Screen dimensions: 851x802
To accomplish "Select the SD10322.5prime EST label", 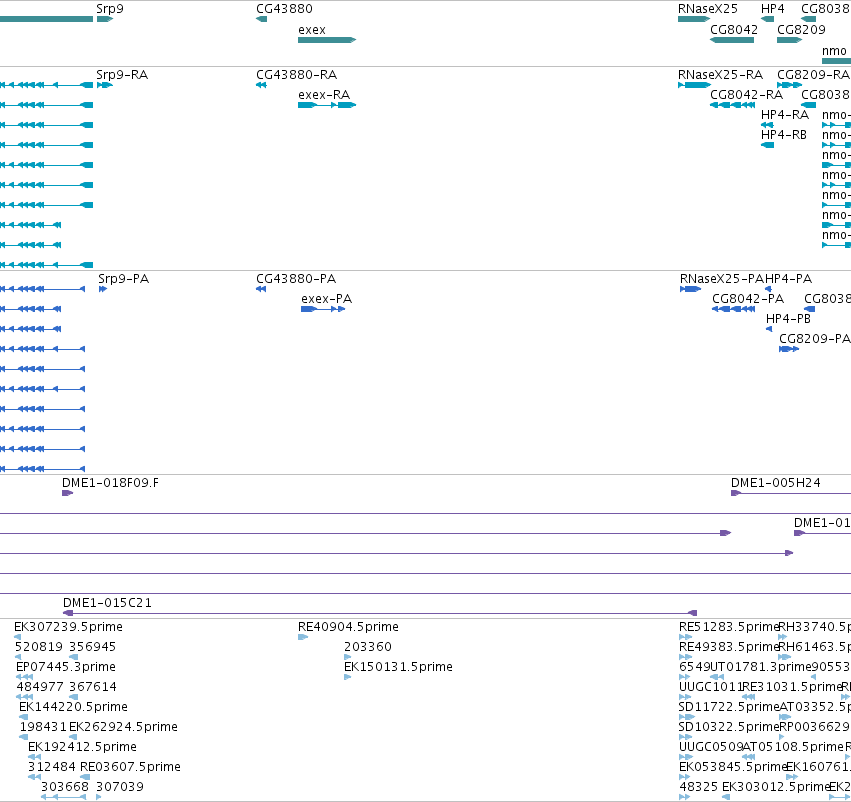I will [729, 727].
